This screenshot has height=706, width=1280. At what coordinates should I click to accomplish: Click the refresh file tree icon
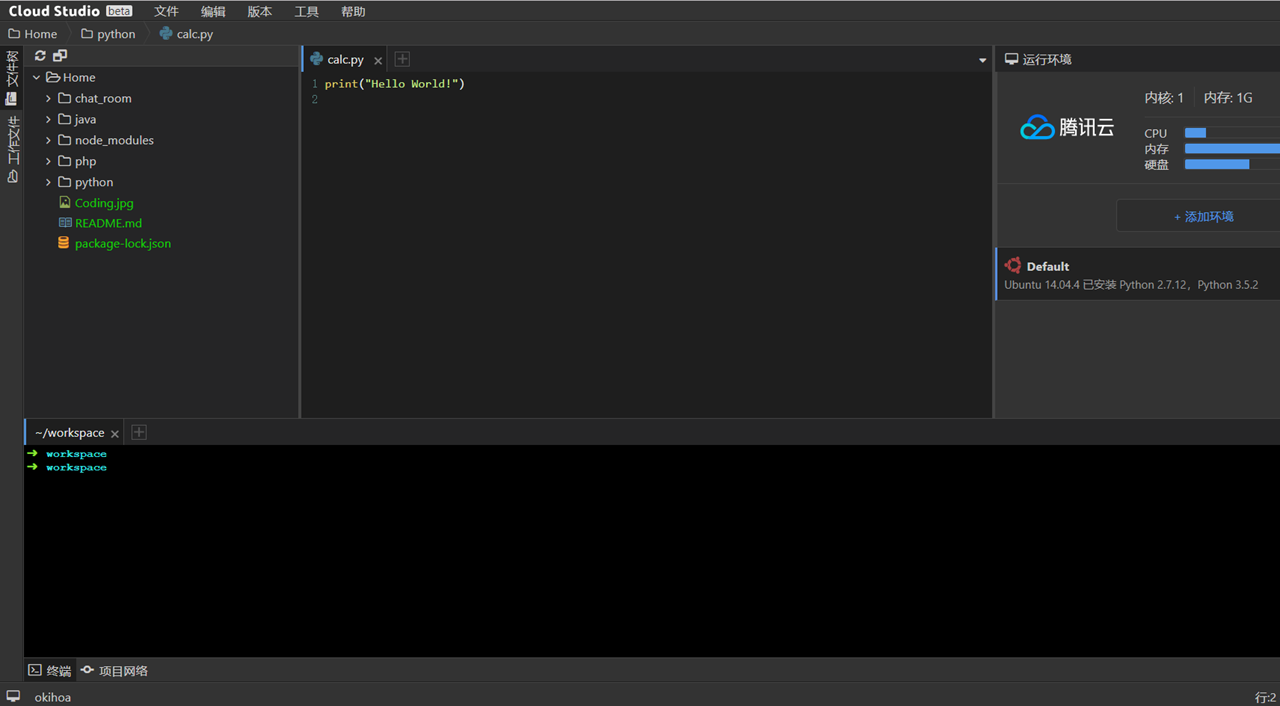[40, 56]
